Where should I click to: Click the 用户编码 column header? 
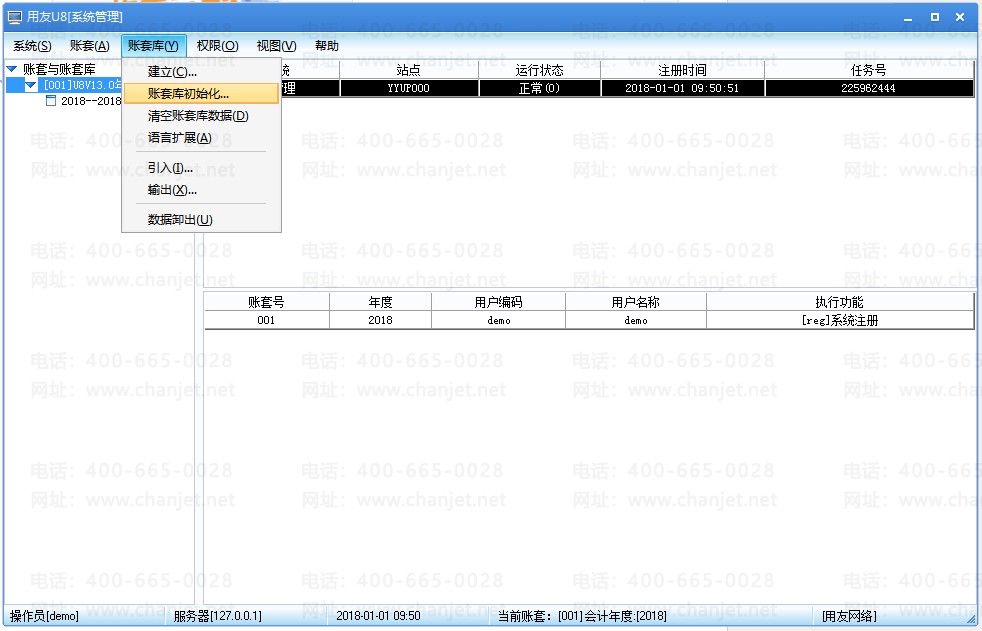499,302
